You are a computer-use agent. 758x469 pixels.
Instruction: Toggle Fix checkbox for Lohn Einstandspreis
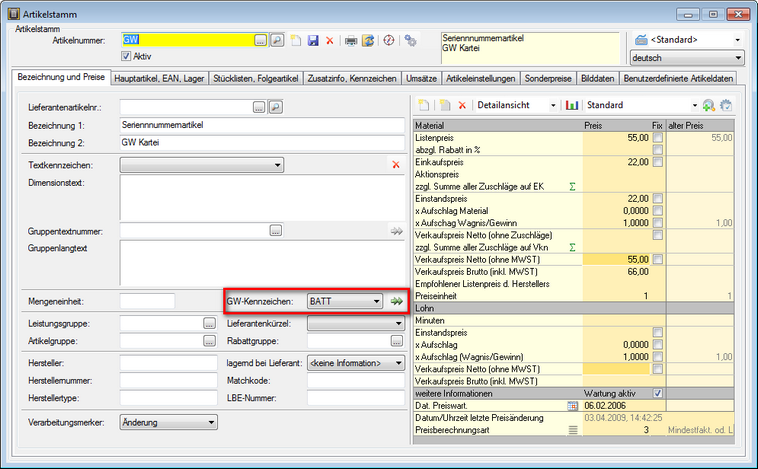[657, 332]
